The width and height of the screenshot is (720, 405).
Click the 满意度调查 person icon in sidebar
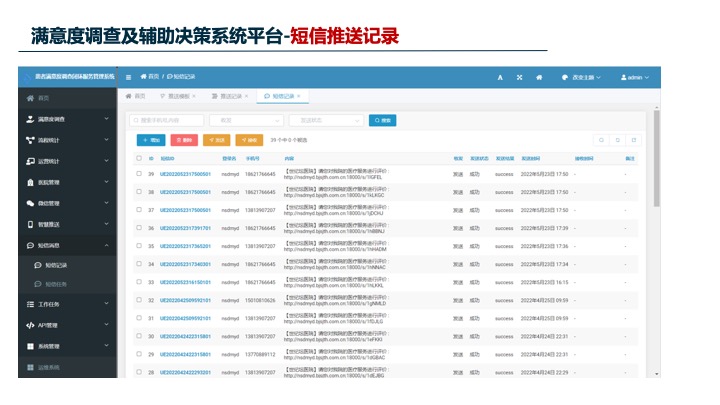30,119
